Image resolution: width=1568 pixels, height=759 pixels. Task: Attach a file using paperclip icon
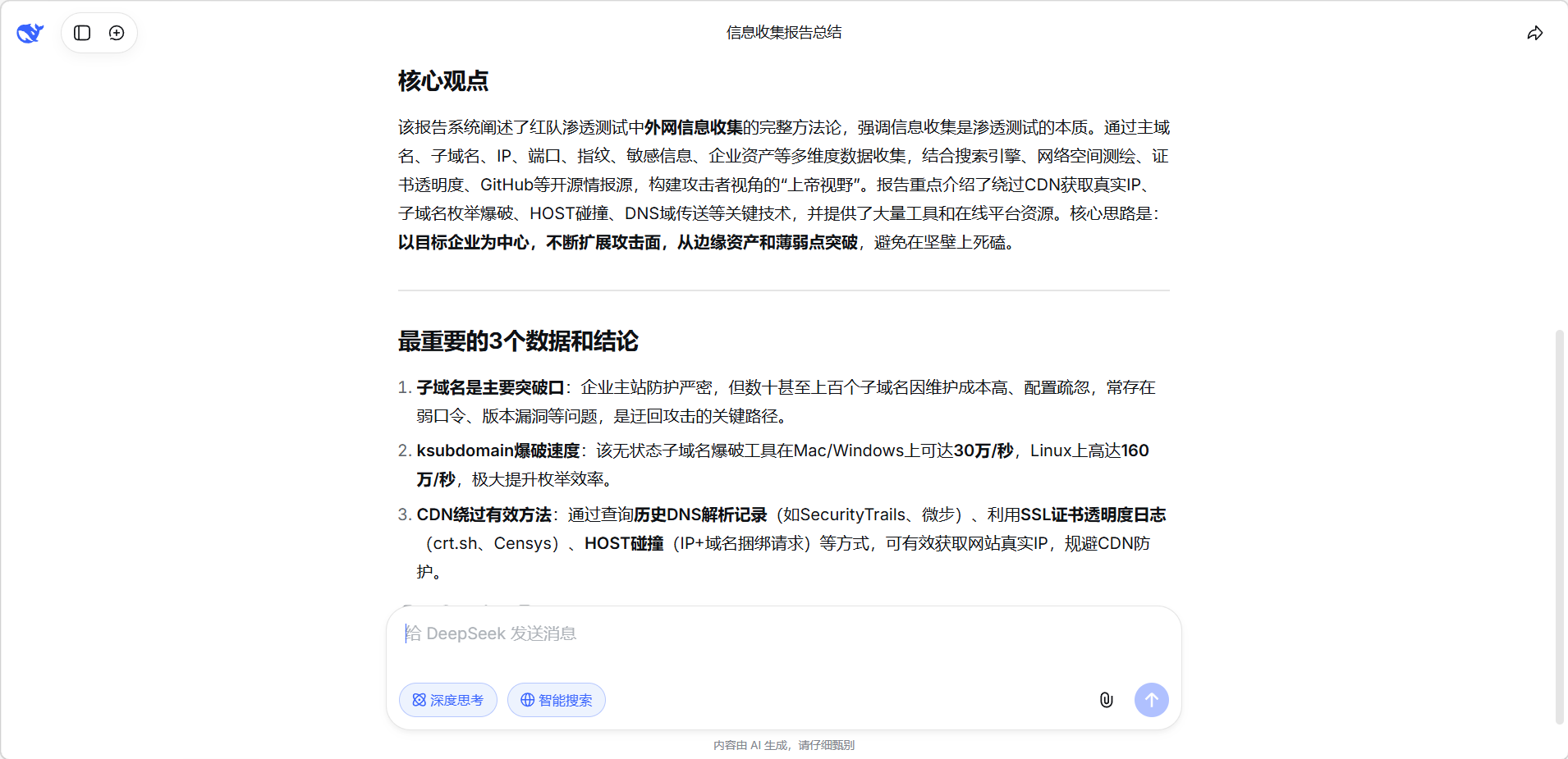[1106, 700]
